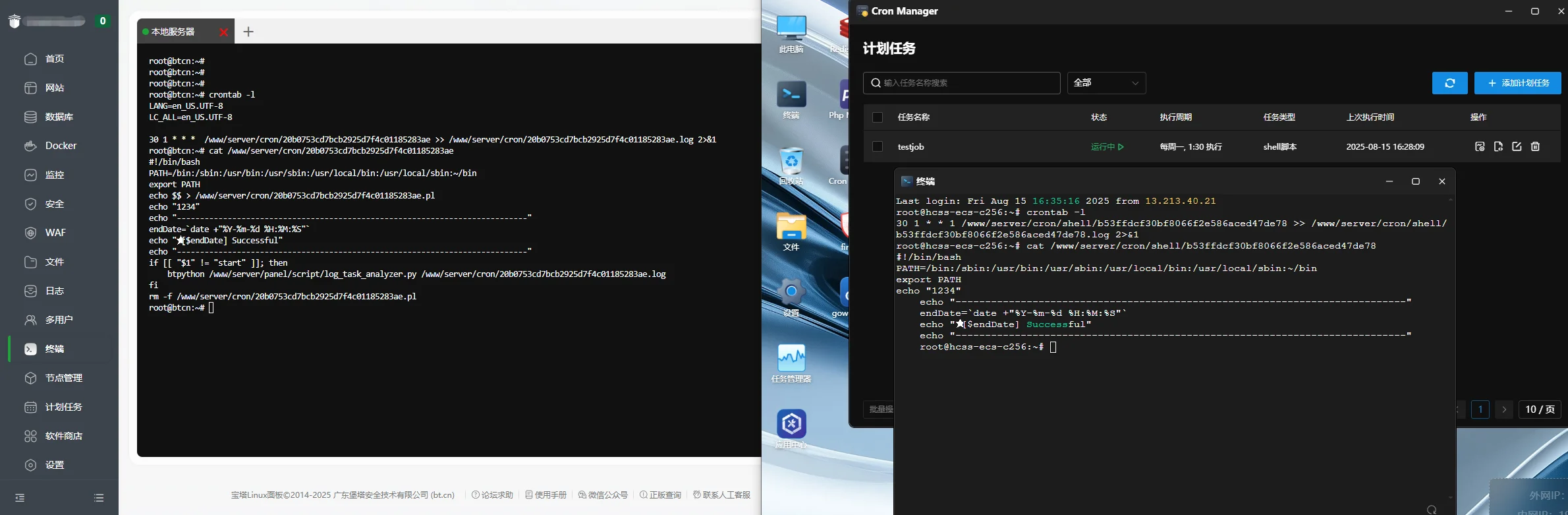Click the new terminal tab plus icon
This screenshot has height=515, width=1568.
[248, 32]
